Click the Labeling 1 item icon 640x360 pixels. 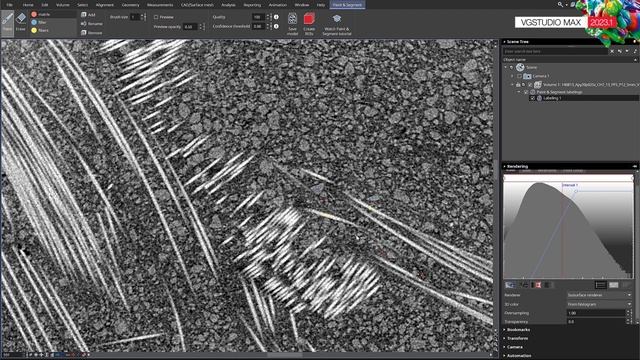pos(539,98)
